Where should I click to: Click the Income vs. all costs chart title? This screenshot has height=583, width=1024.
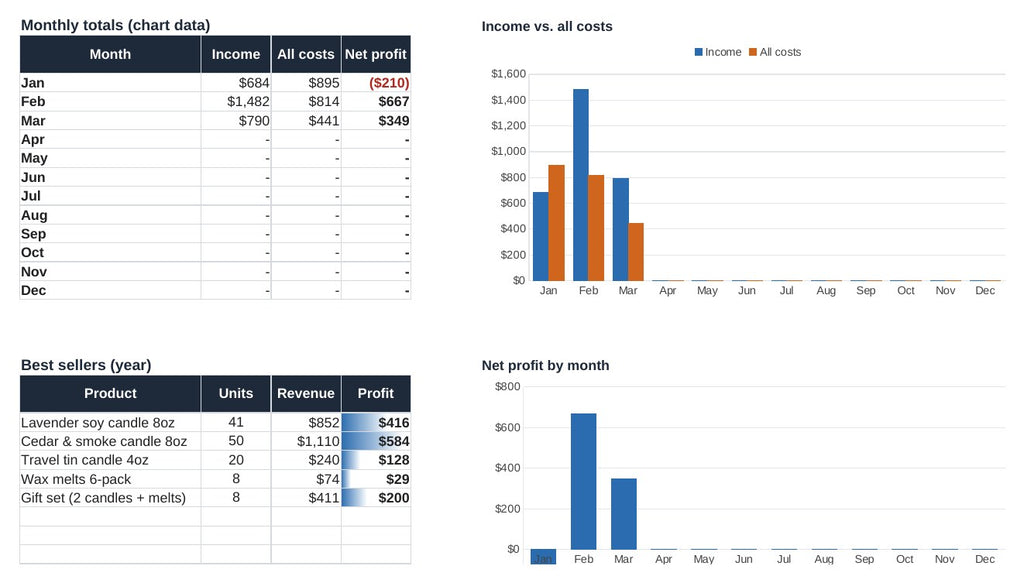[x=547, y=27]
